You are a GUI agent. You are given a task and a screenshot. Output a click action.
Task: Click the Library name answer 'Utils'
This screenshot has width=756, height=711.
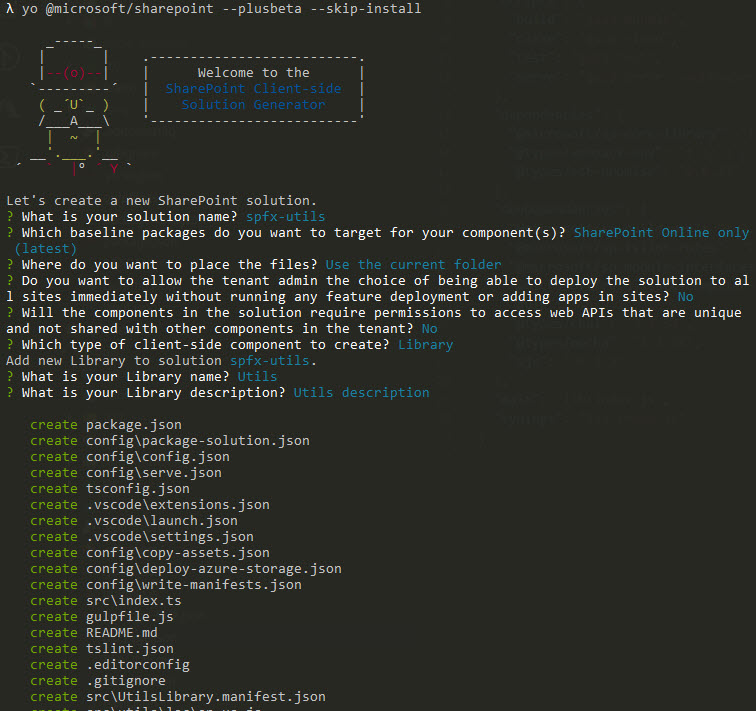[257, 376]
